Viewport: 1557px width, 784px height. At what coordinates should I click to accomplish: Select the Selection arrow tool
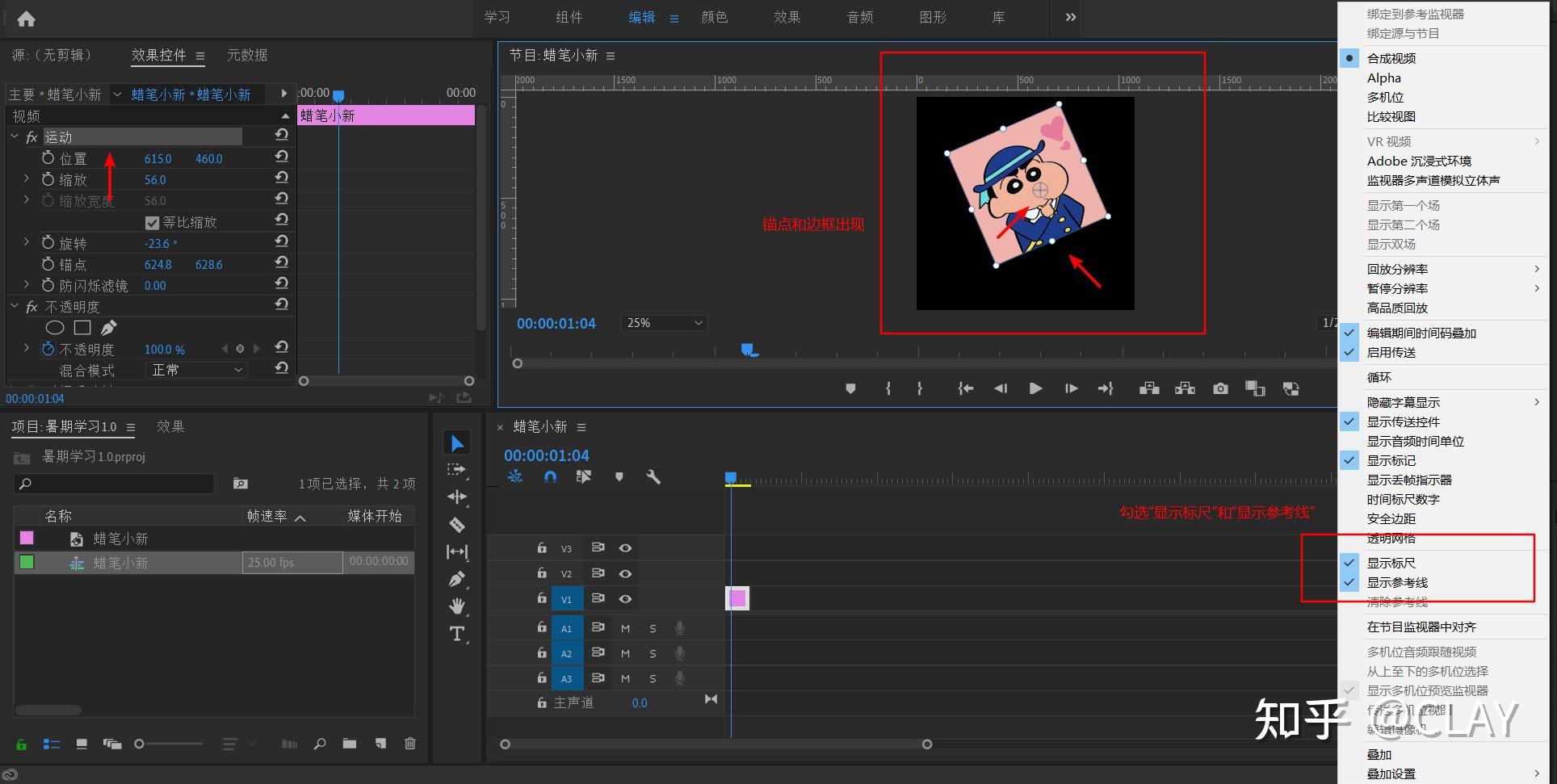[457, 443]
